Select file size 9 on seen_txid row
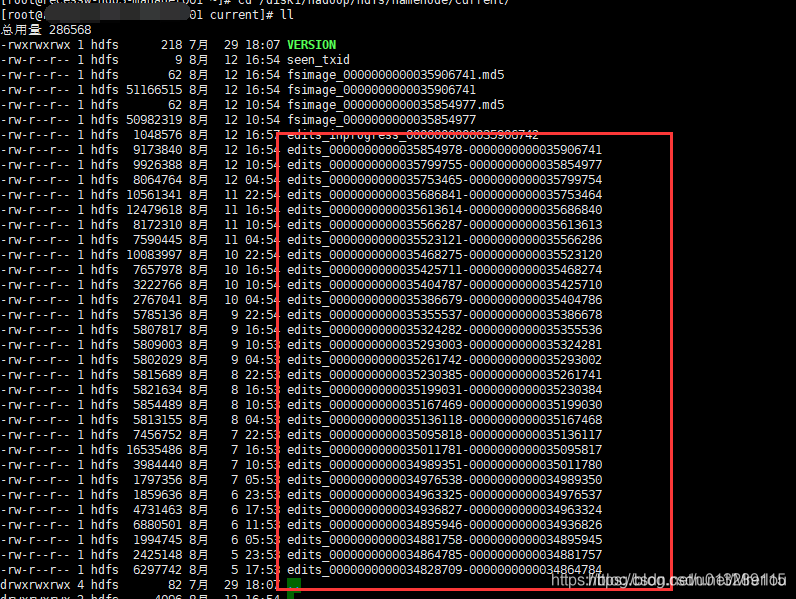The image size is (796, 599). [x=179, y=60]
